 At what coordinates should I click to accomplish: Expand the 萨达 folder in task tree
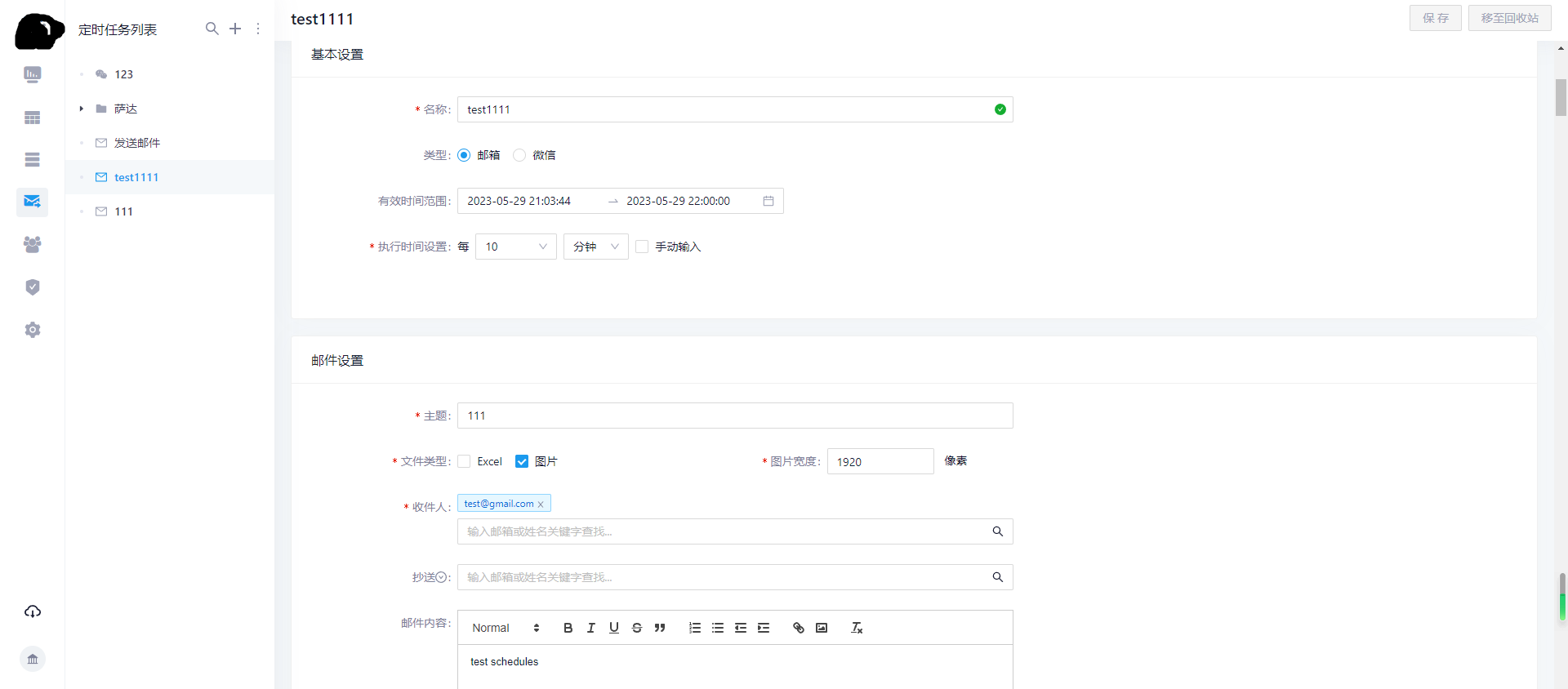tap(81, 109)
